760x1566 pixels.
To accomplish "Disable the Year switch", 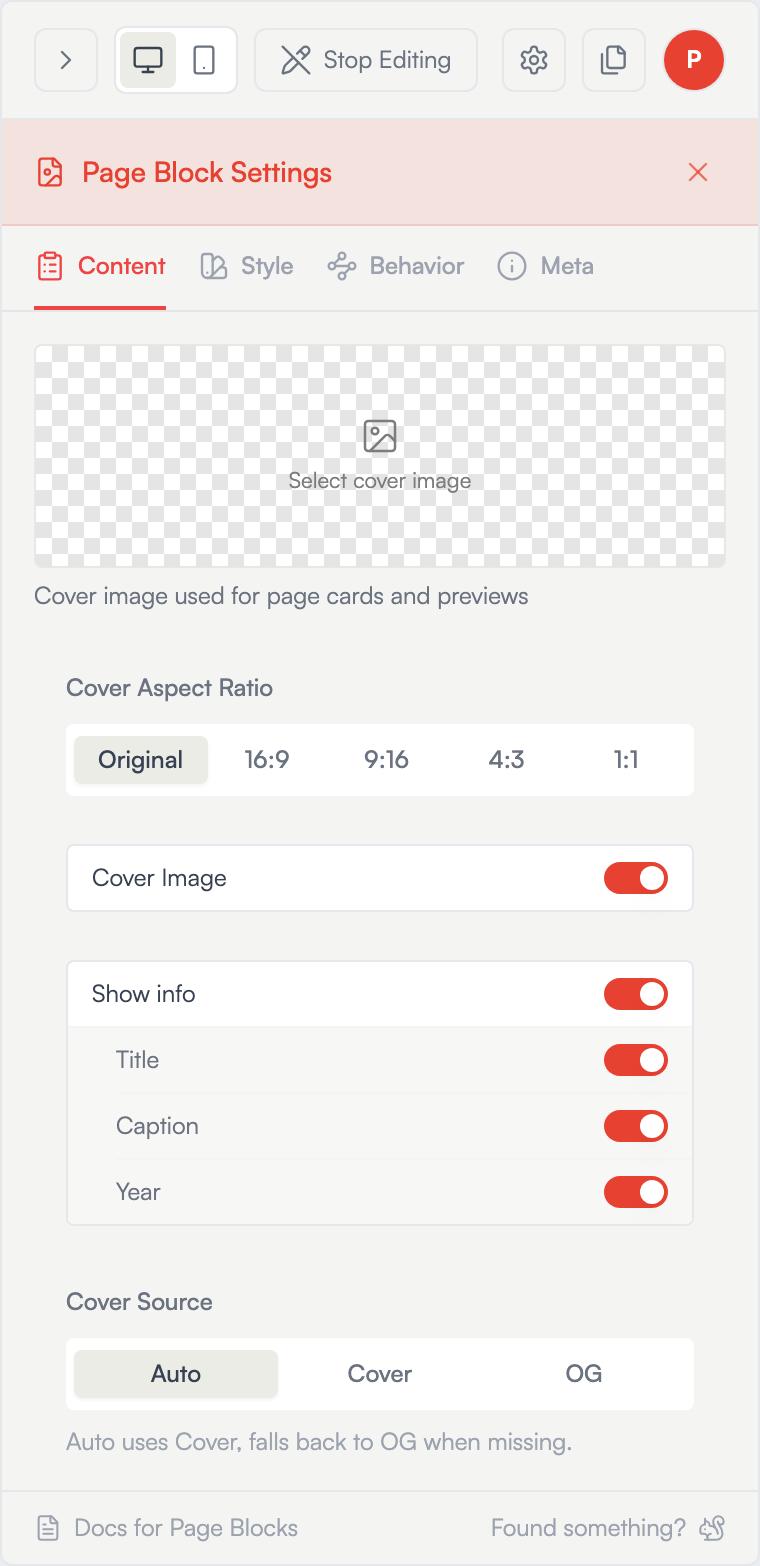I will point(636,1192).
